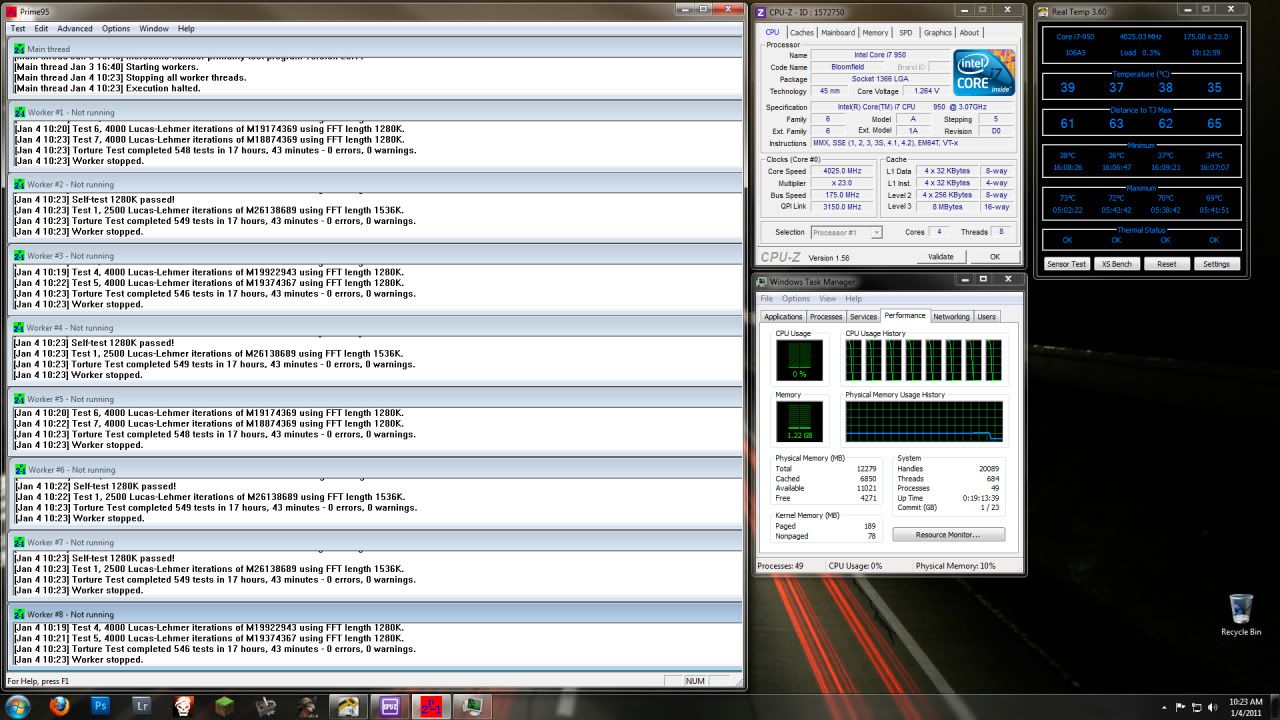The height and width of the screenshot is (720, 1280).
Task: Open the File menu in Task Manager
Action: (x=767, y=298)
